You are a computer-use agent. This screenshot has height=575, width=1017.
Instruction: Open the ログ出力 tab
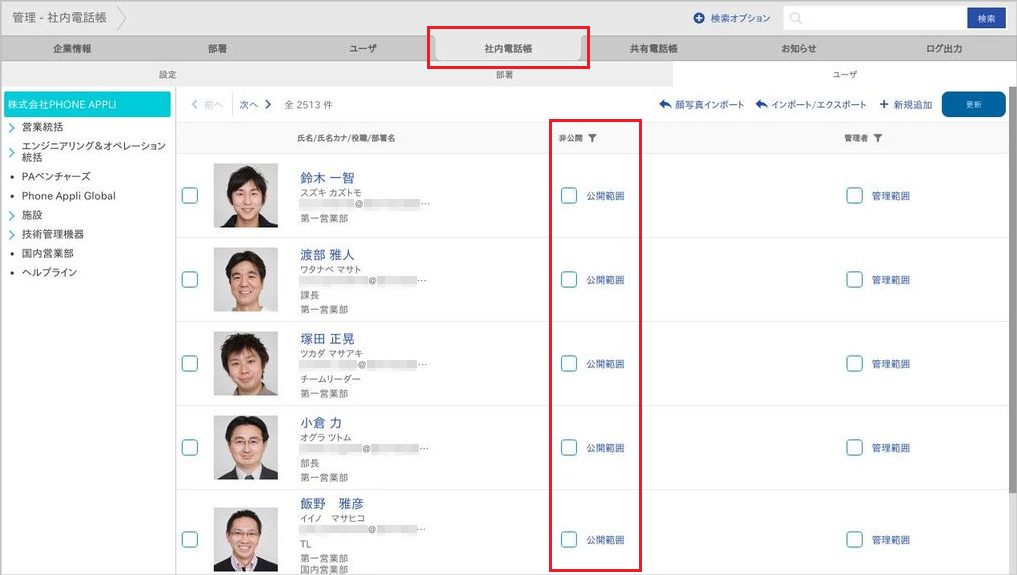point(944,48)
